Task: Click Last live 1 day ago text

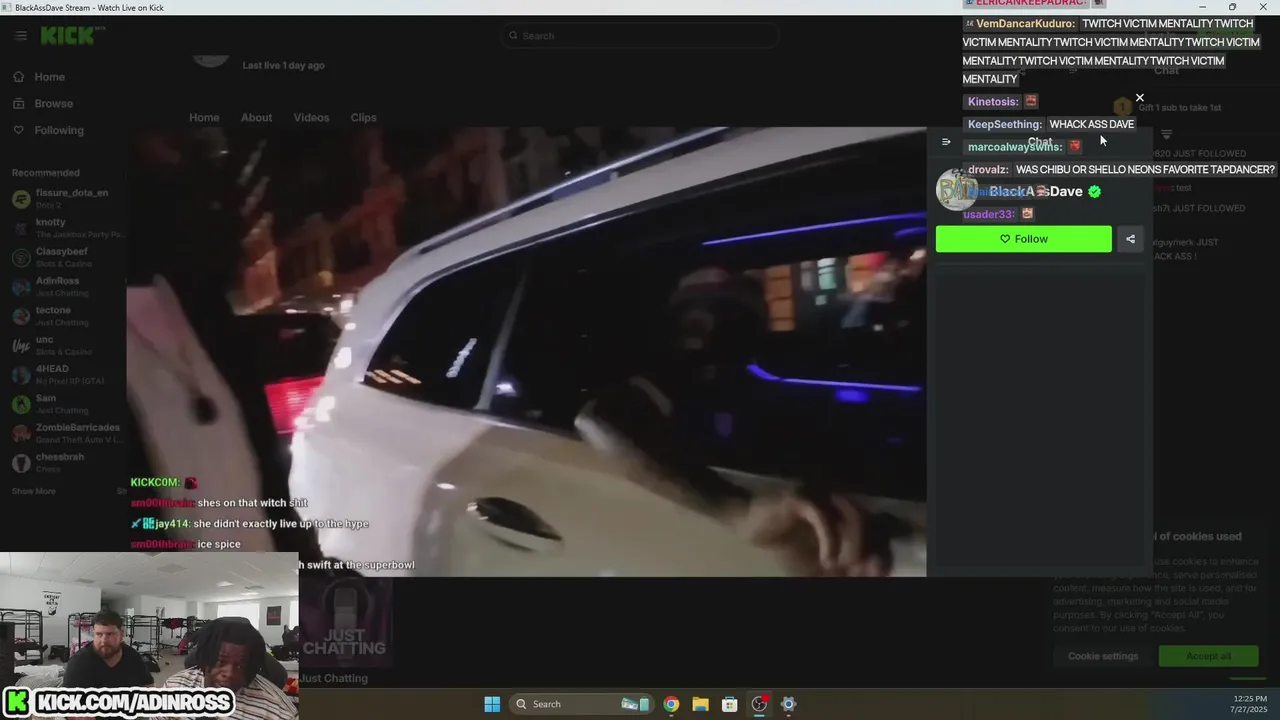Action: click(283, 65)
